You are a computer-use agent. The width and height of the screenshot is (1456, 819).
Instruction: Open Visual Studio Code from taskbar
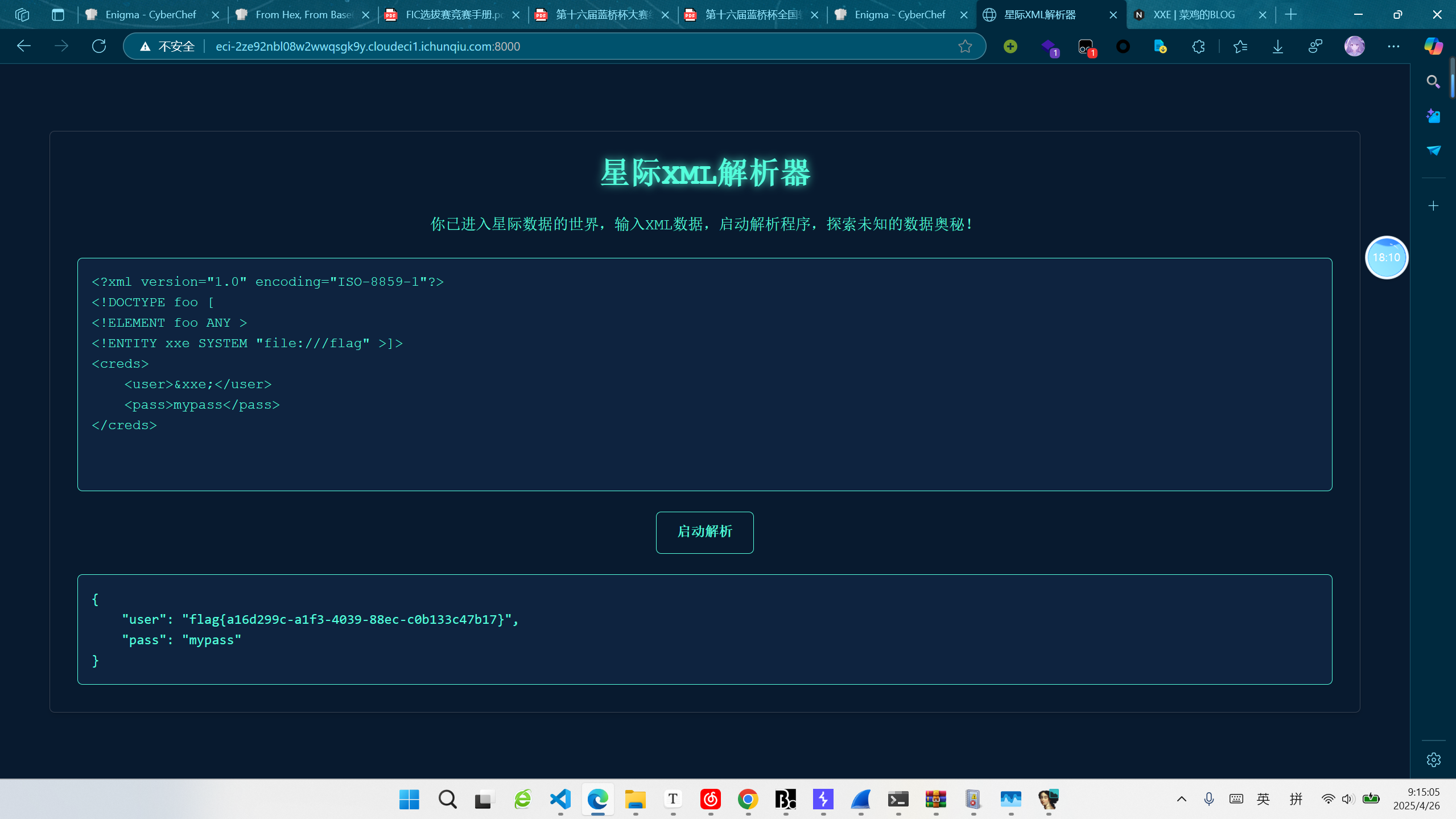pyautogui.click(x=560, y=800)
